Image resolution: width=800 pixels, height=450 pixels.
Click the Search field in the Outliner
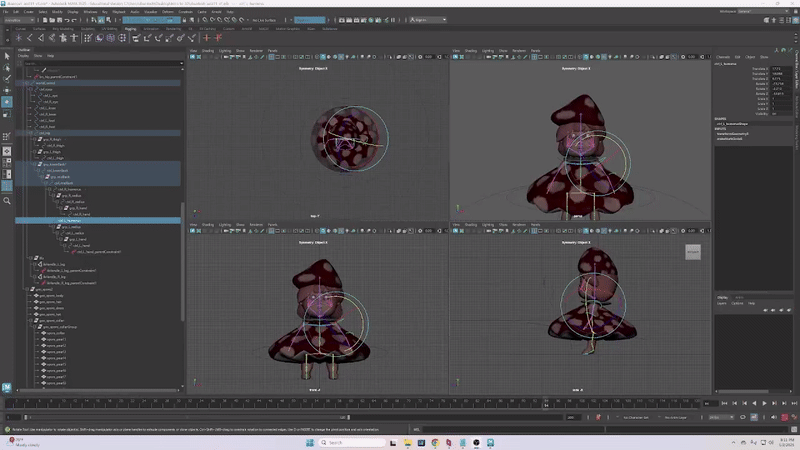[x=100, y=62]
